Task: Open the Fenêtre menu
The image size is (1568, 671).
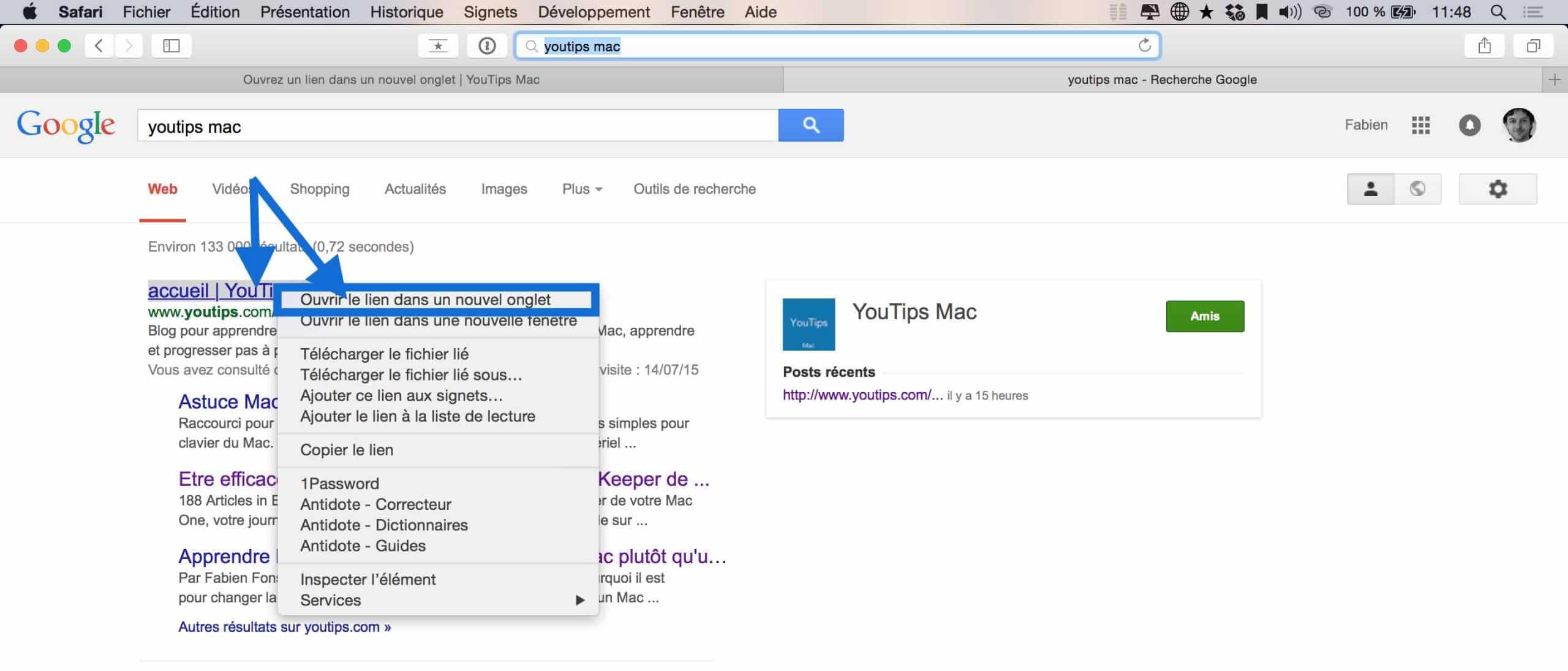Action: tap(698, 12)
